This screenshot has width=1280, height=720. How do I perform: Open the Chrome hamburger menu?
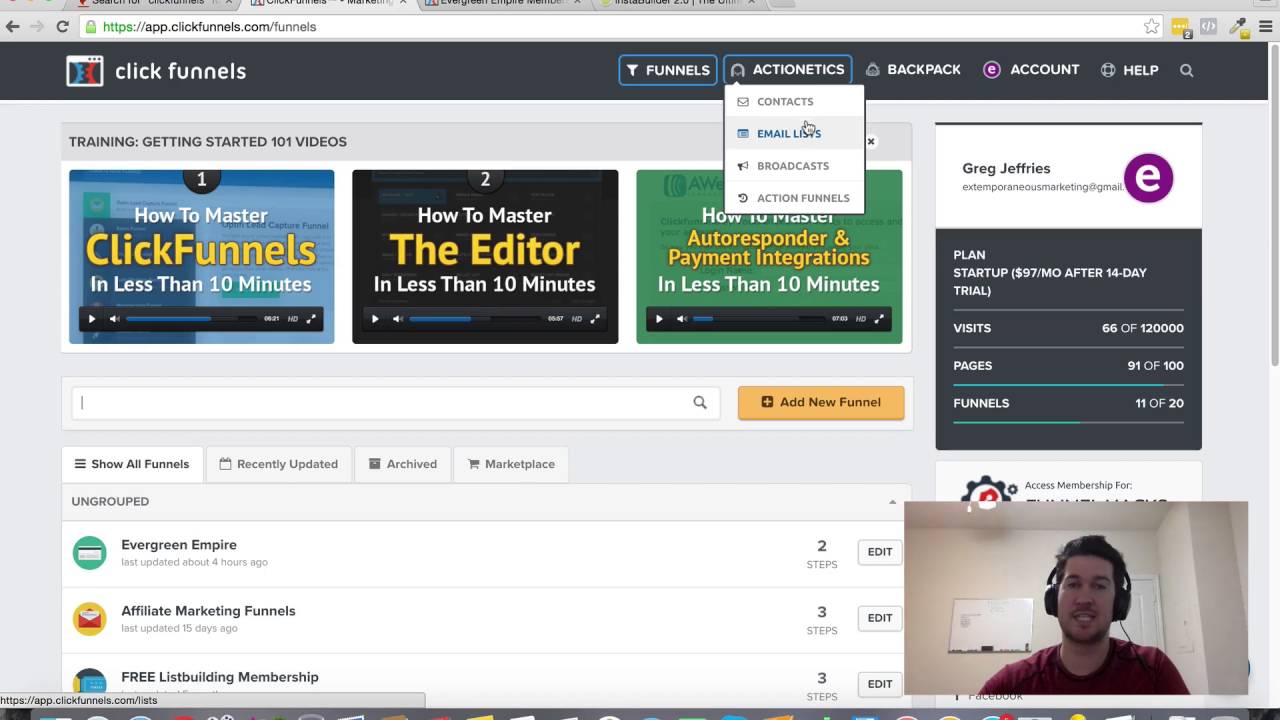click(1266, 27)
